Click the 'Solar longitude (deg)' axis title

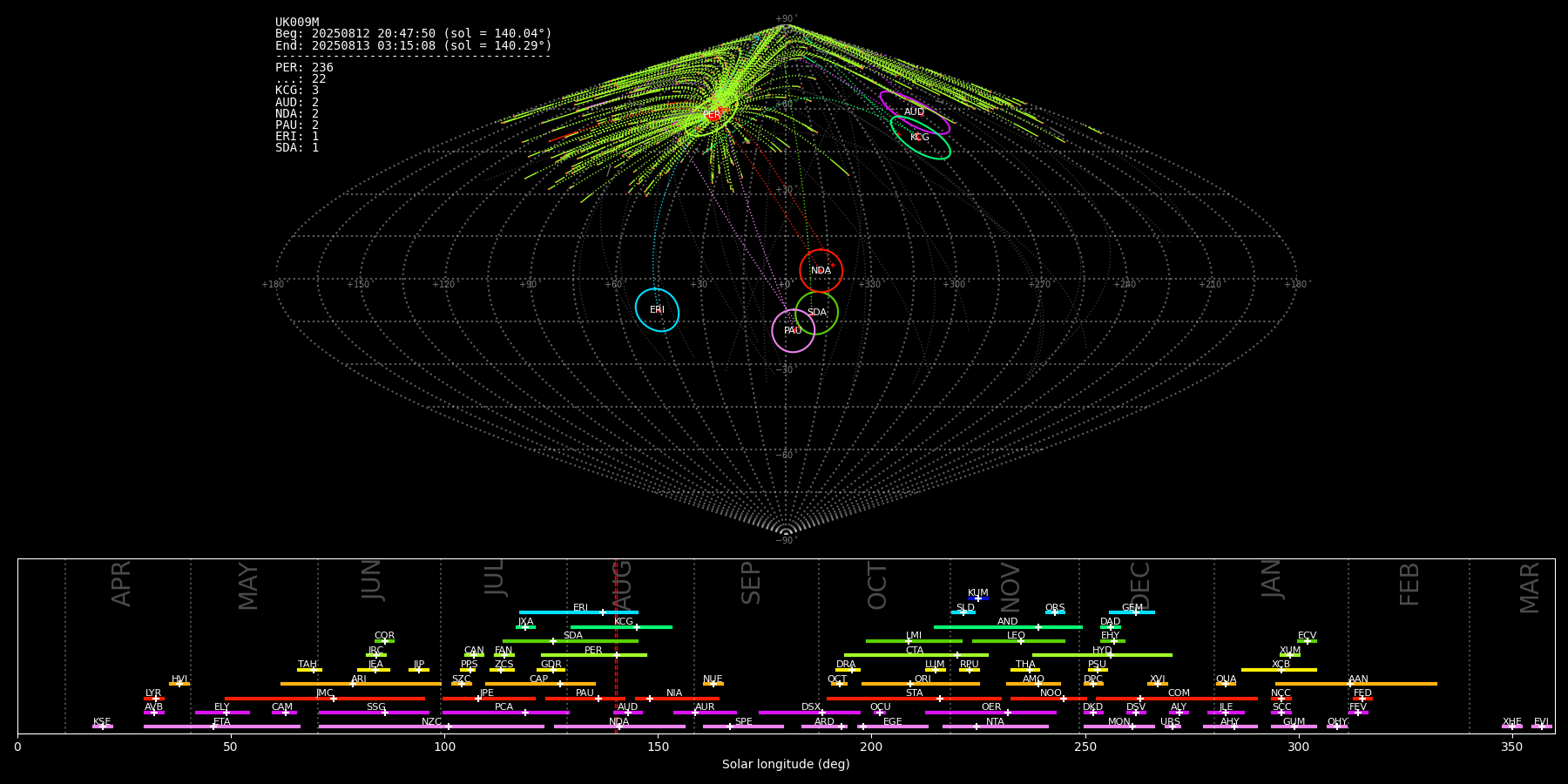[786, 765]
